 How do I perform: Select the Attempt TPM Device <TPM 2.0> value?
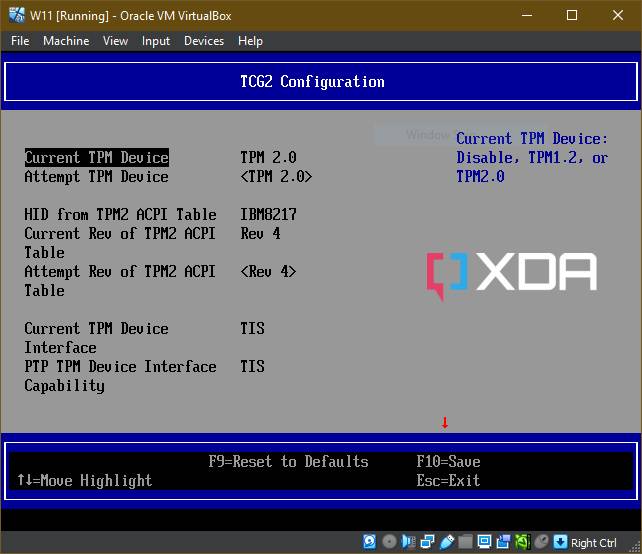[x=276, y=177]
